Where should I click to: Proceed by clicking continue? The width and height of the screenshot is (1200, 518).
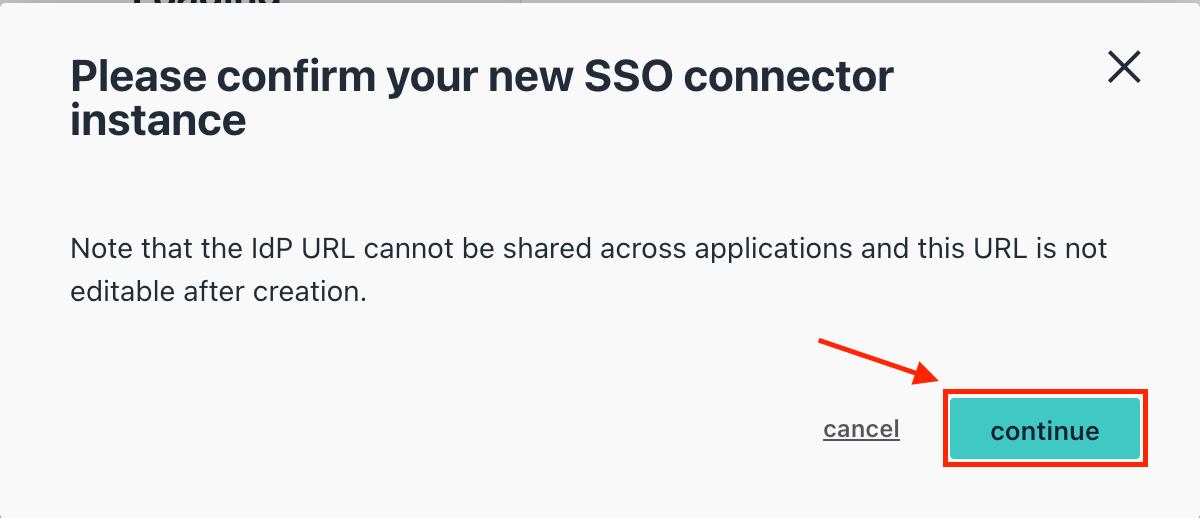point(1044,430)
